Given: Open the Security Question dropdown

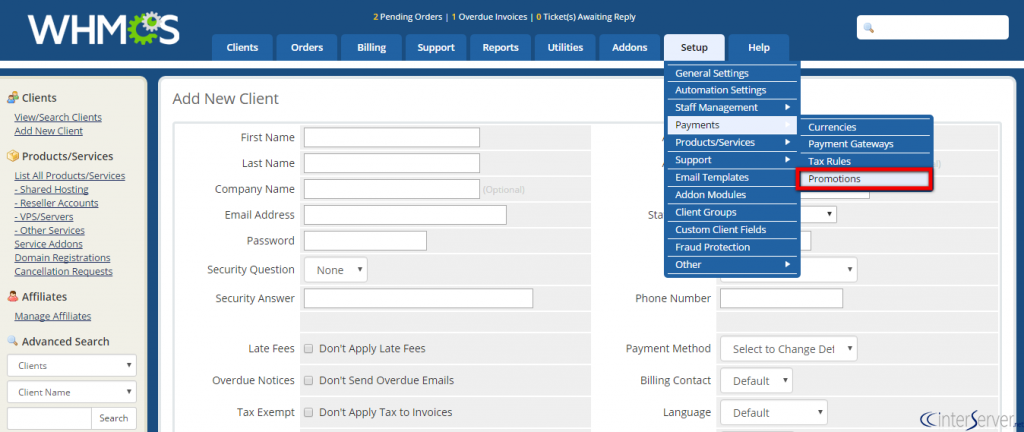Looking at the screenshot, I should (x=336, y=270).
